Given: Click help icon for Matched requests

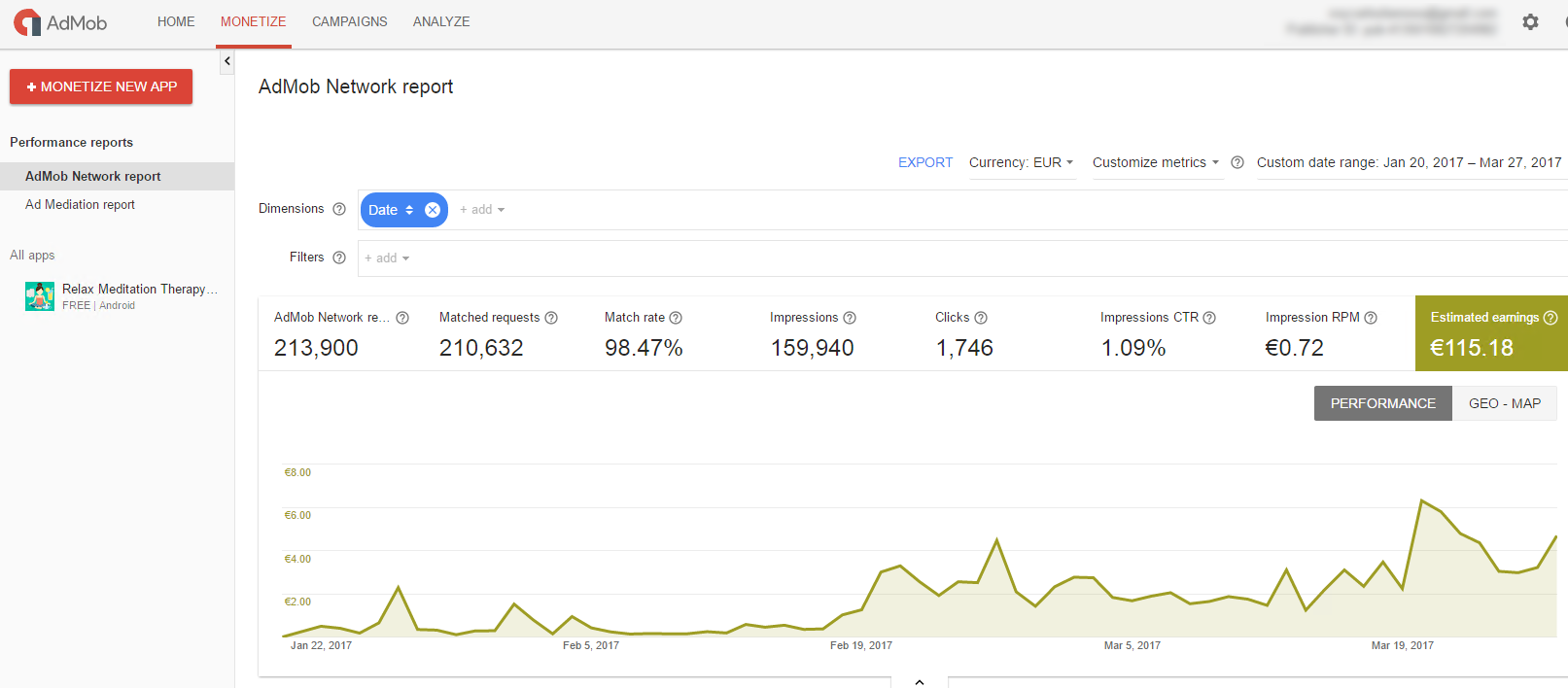Looking at the screenshot, I should coord(551,318).
